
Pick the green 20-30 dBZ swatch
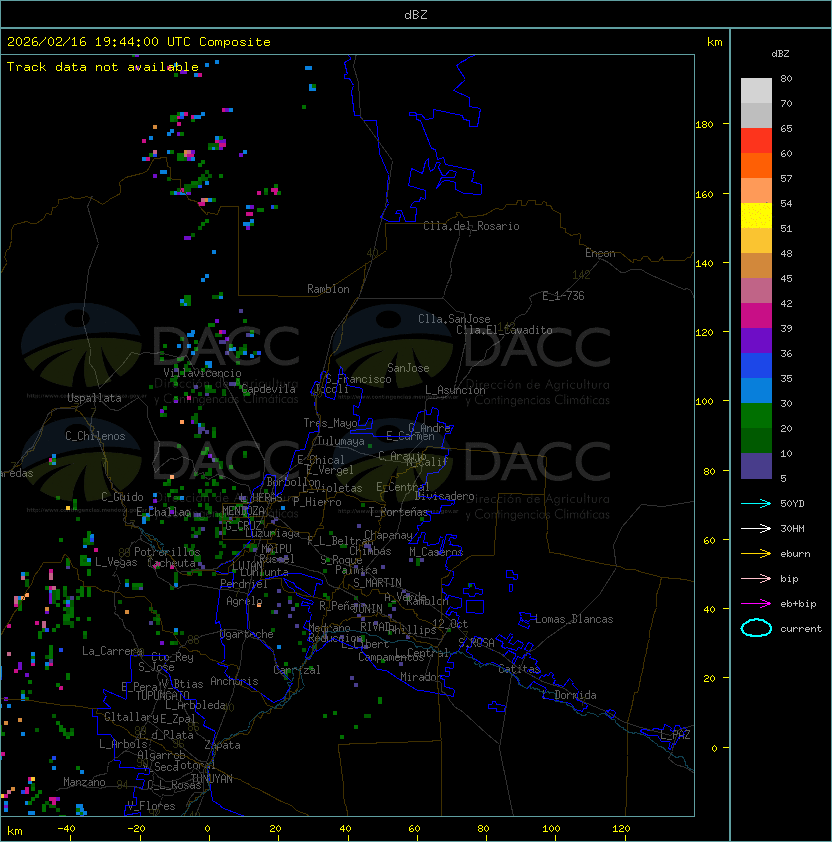(756, 416)
